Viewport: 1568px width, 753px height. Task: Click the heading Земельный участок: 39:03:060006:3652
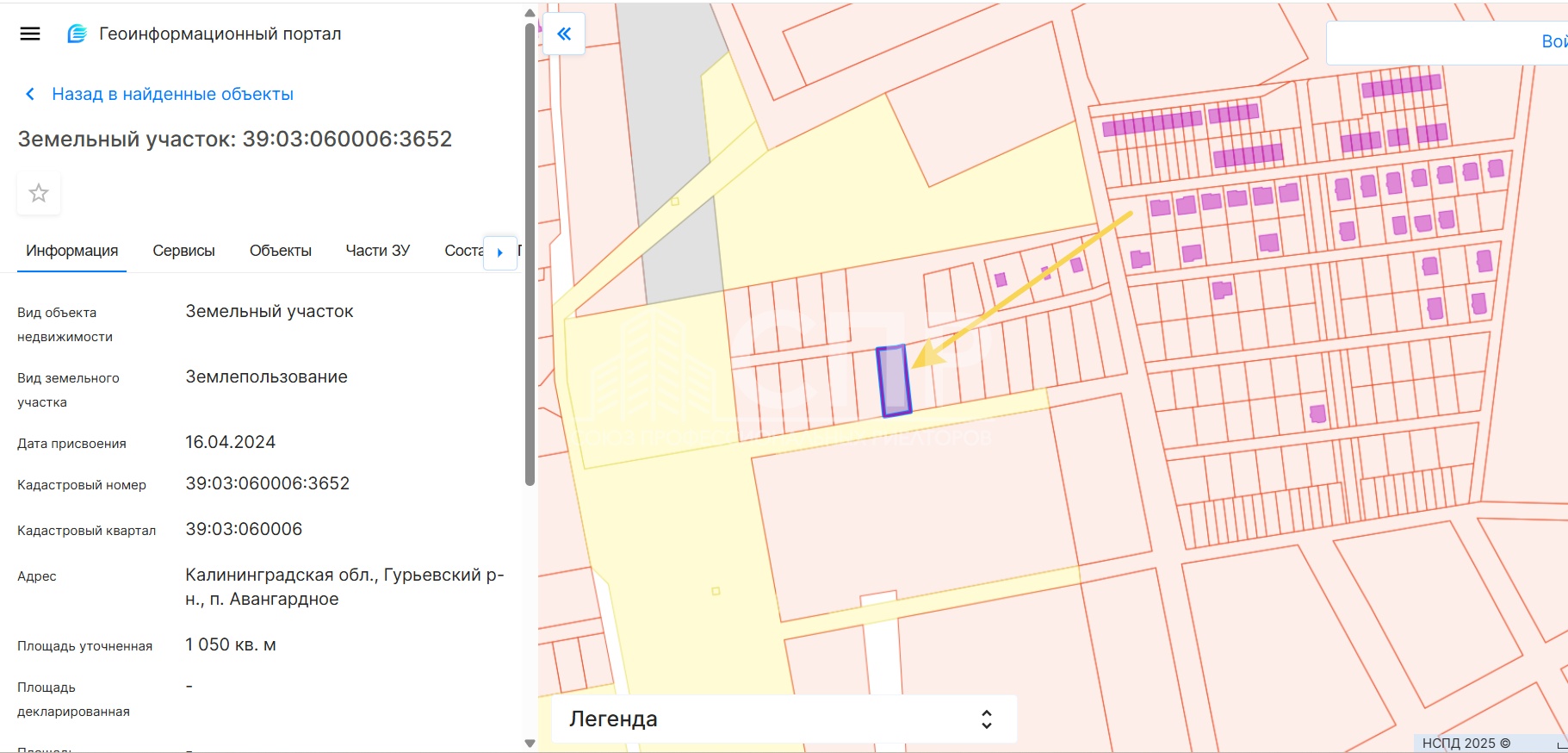click(235, 139)
